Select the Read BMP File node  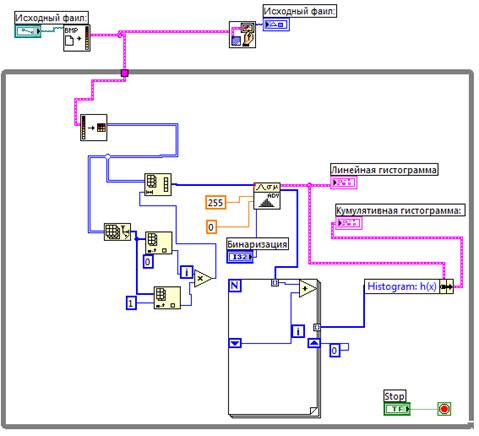[x=77, y=38]
